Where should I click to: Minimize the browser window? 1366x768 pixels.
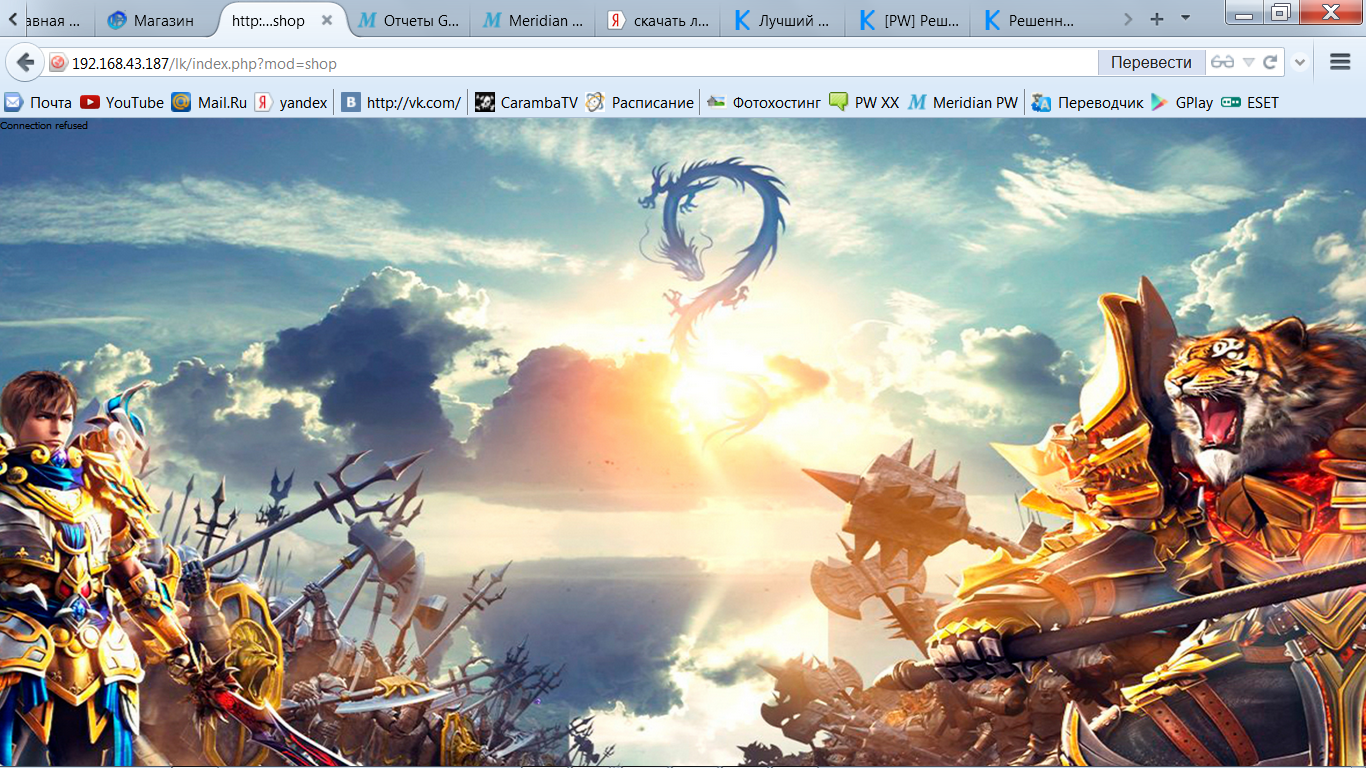(x=1243, y=12)
